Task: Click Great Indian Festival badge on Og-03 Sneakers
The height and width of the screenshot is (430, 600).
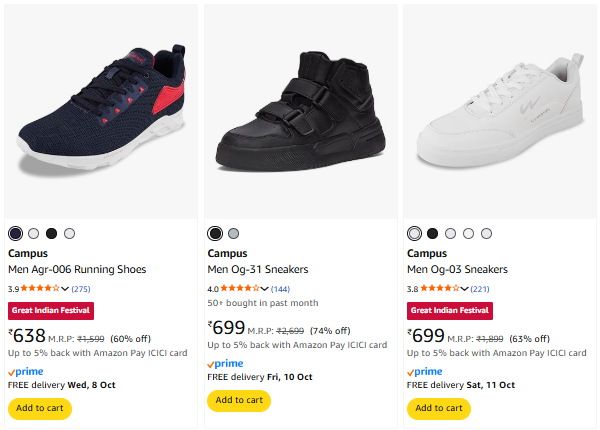Action: [x=450, y=311]
